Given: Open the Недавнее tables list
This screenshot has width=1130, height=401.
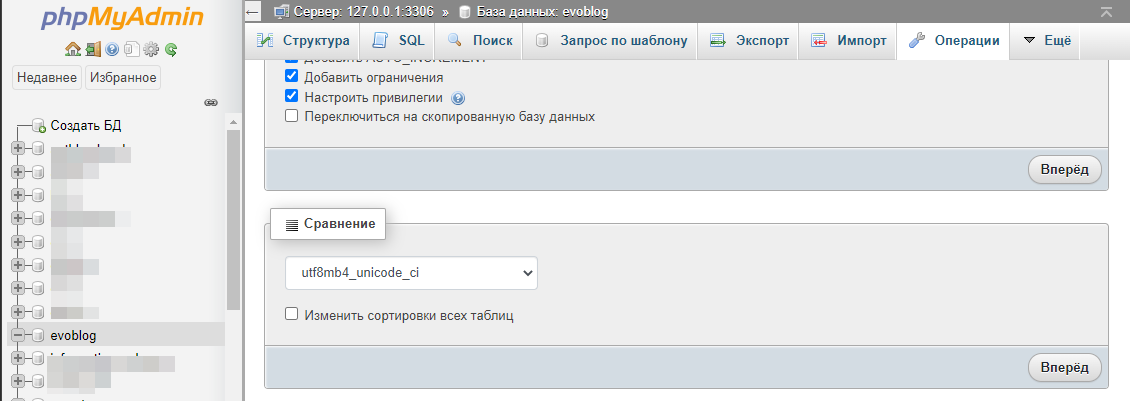Looking at the screenshot, I should [47, 77].
